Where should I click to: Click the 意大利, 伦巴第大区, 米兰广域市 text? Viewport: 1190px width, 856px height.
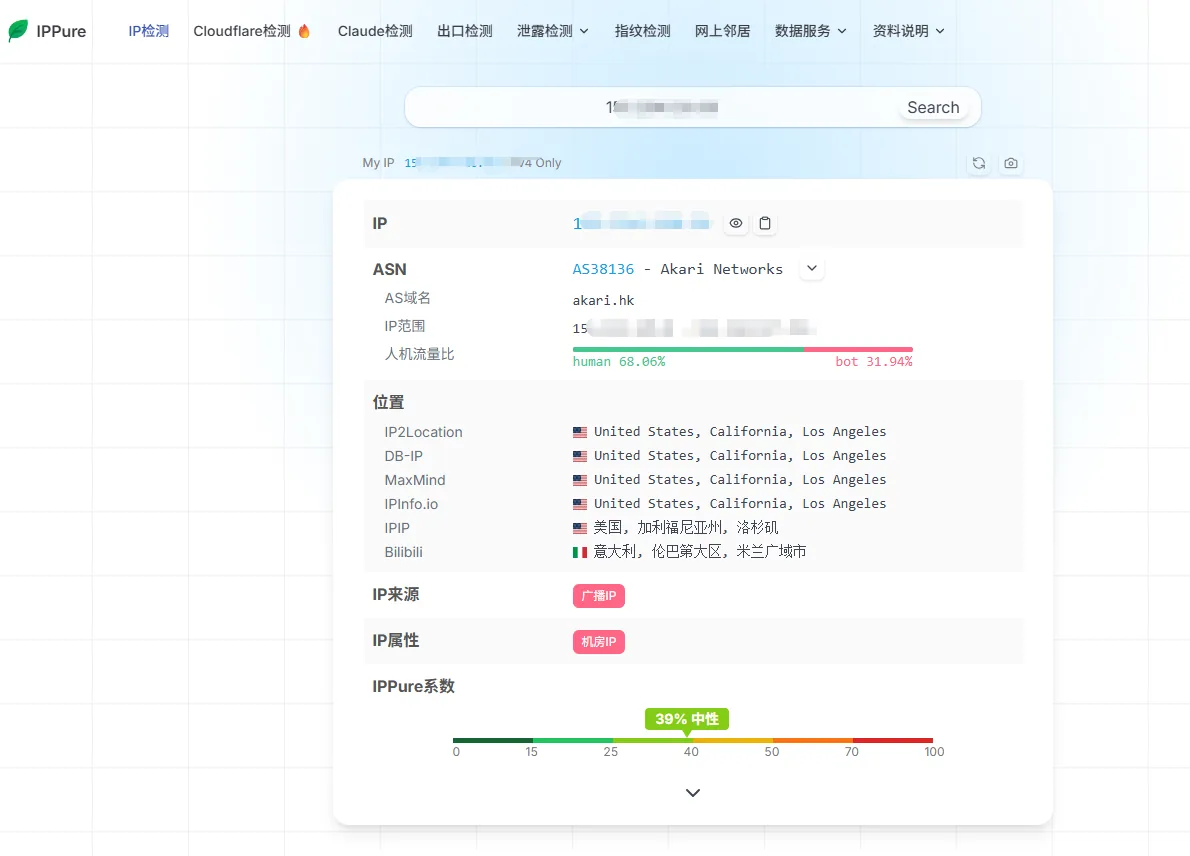tap(700, 552)
